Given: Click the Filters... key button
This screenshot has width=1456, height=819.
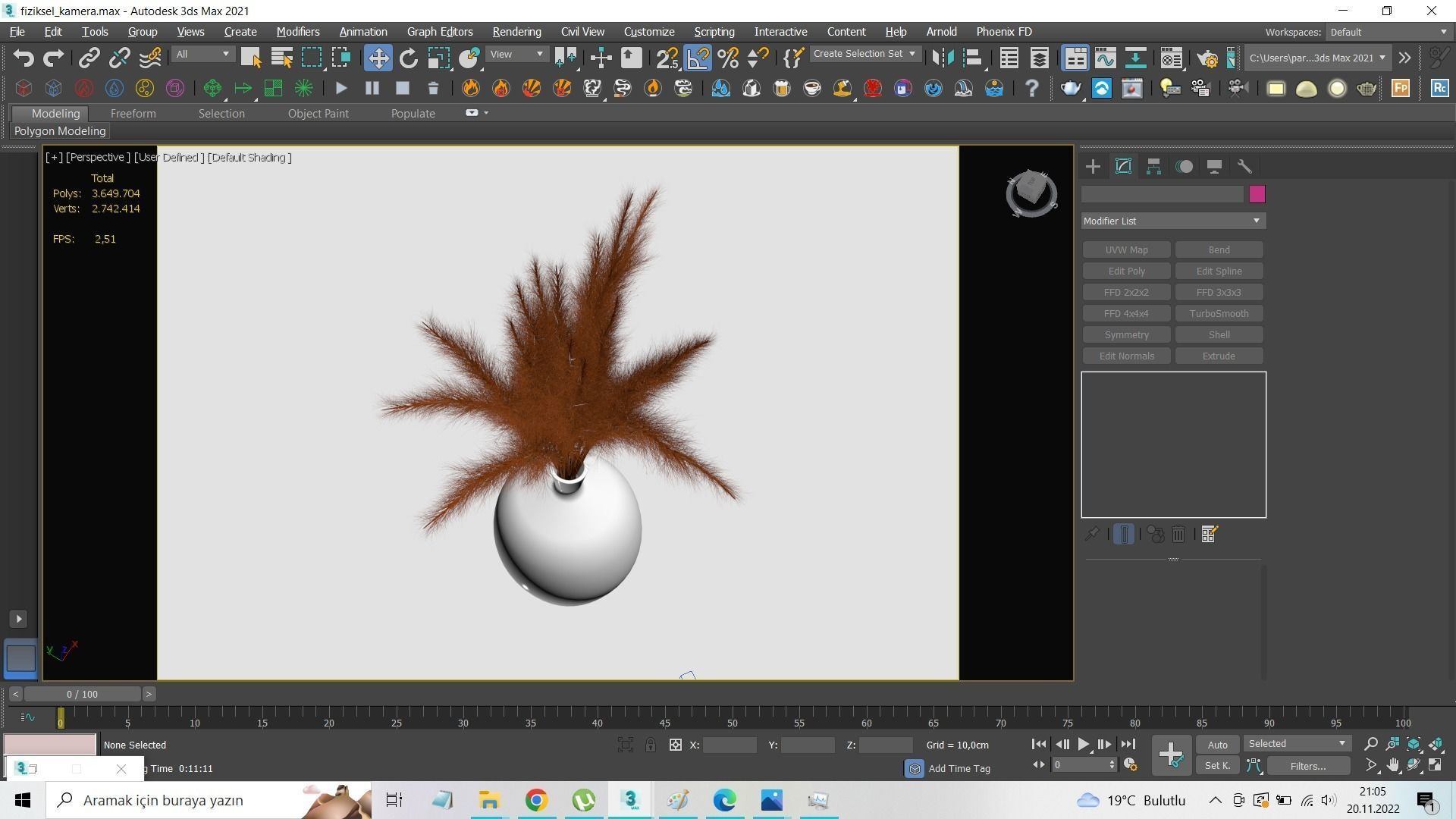Looking at the screenshot, I should [1308, 766].
